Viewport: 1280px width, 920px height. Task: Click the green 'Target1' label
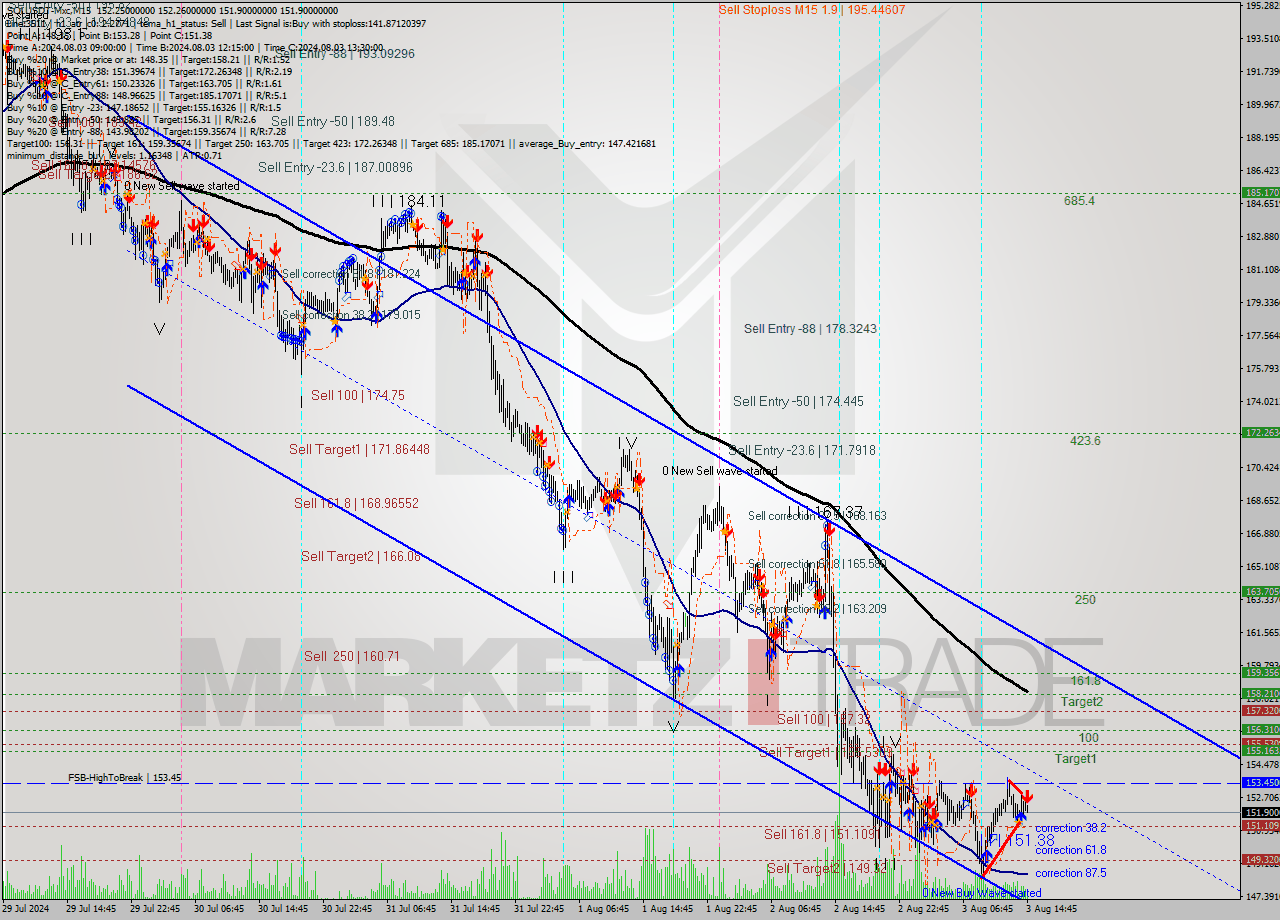[1075, 759]
